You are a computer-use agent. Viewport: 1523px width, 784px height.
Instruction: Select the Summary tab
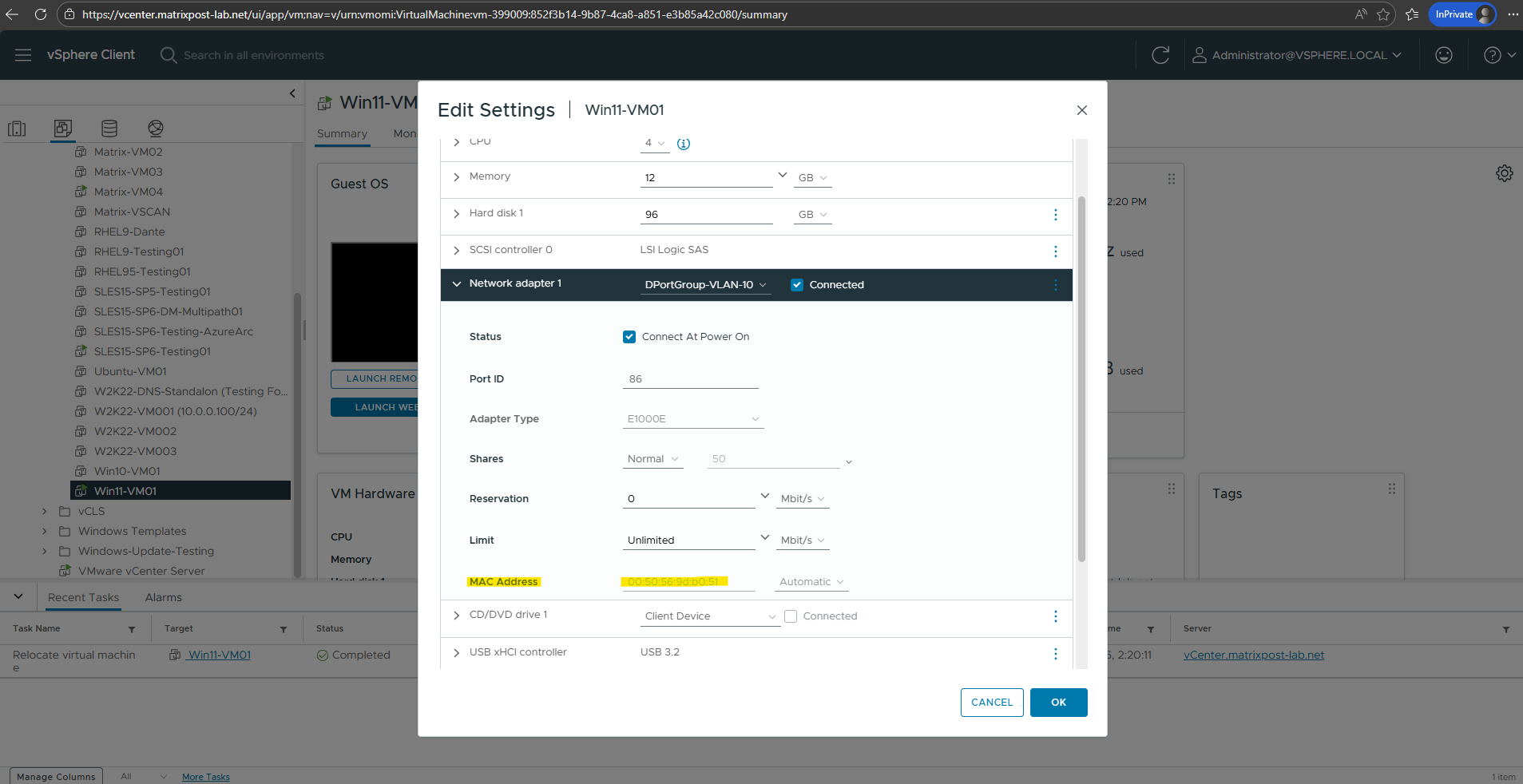[342, 133]
